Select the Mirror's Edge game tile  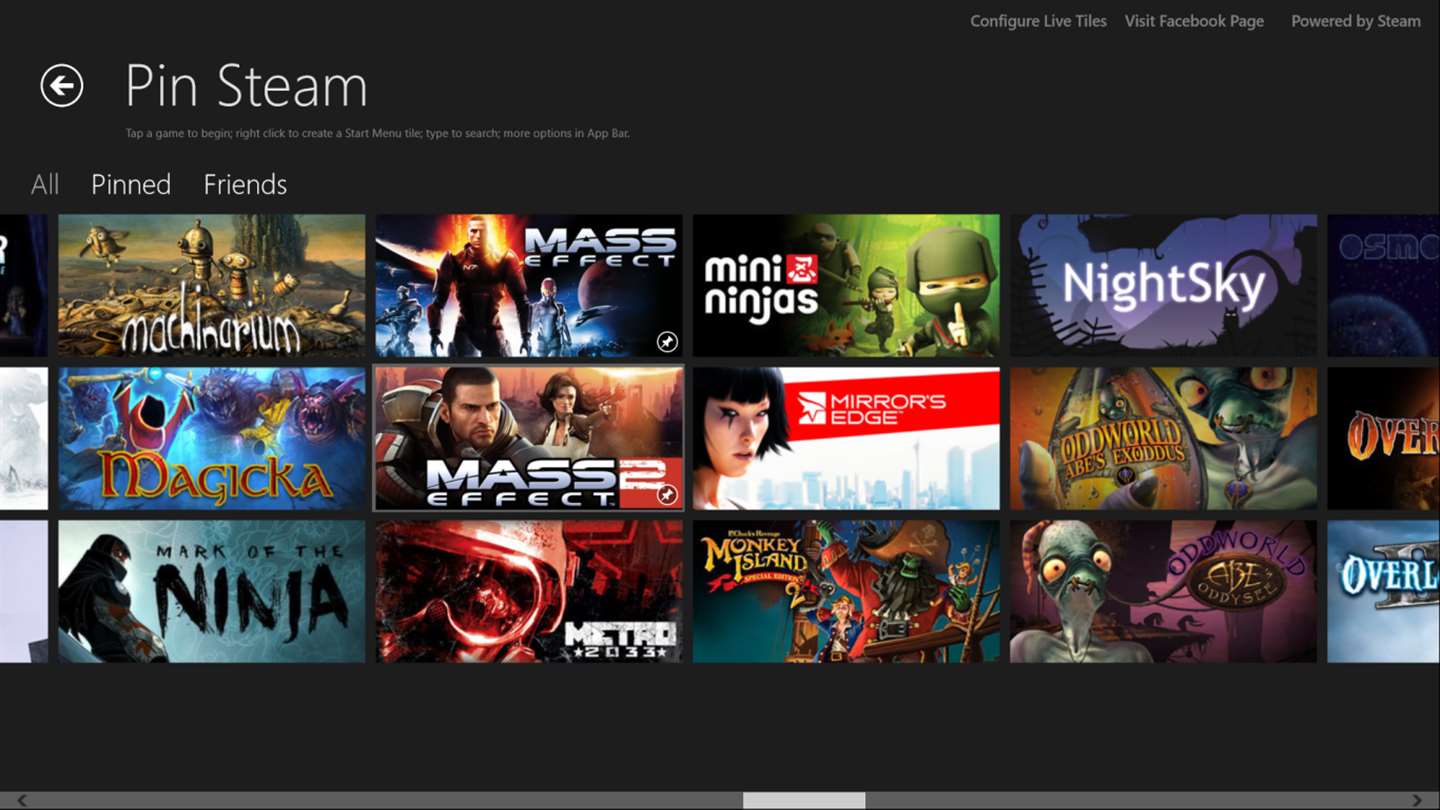point(846,438)
